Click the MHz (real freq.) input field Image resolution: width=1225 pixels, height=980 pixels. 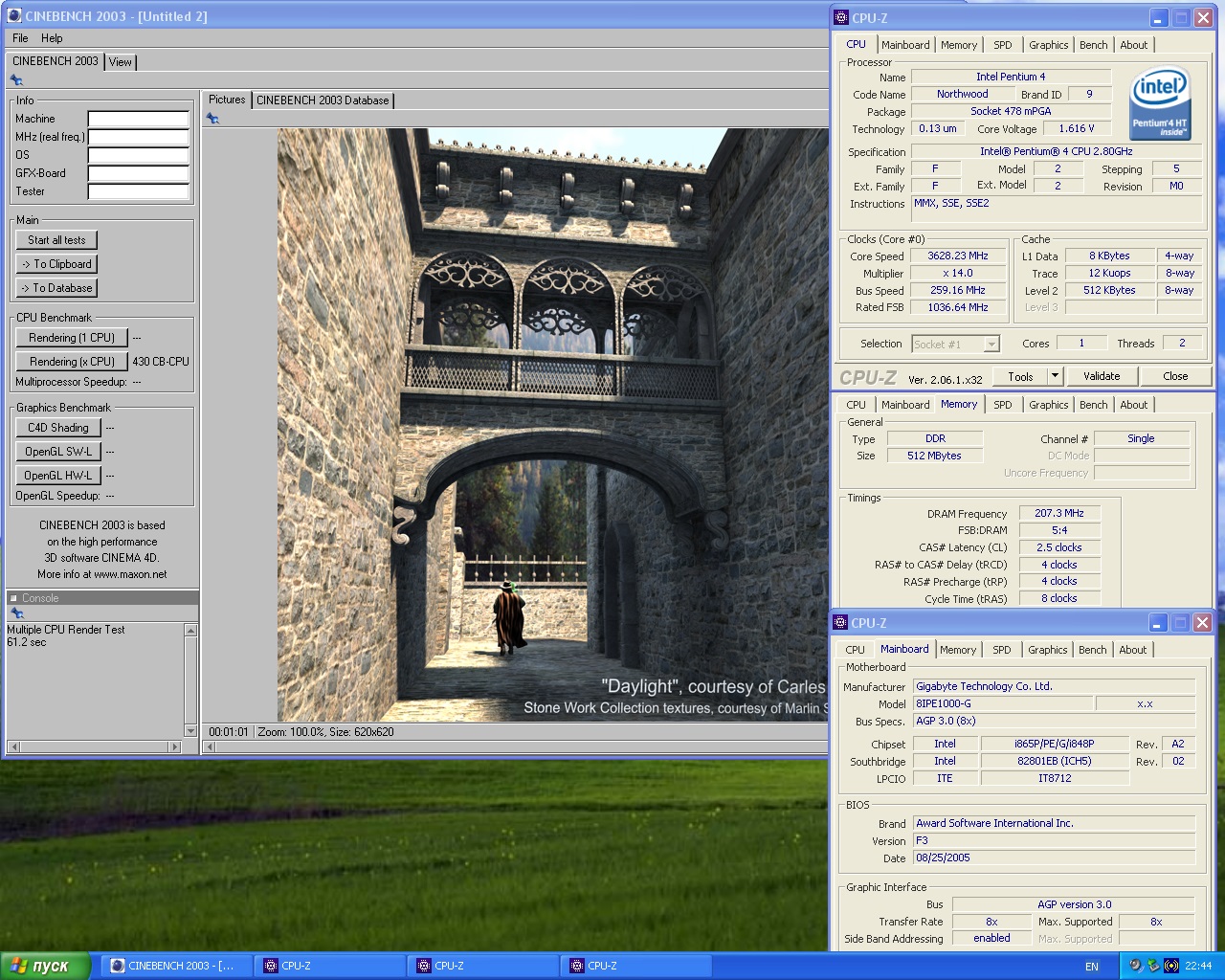(139, 137)
